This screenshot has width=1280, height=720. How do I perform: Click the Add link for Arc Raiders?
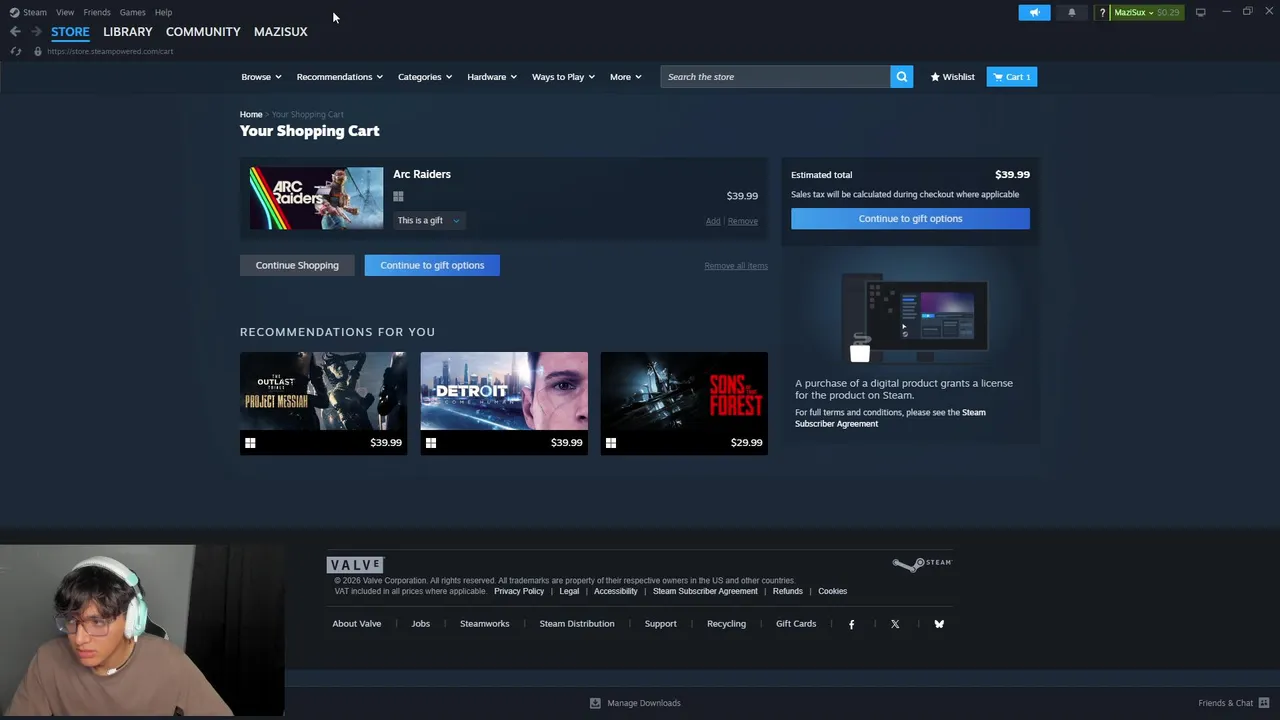(x=713, y=221)
